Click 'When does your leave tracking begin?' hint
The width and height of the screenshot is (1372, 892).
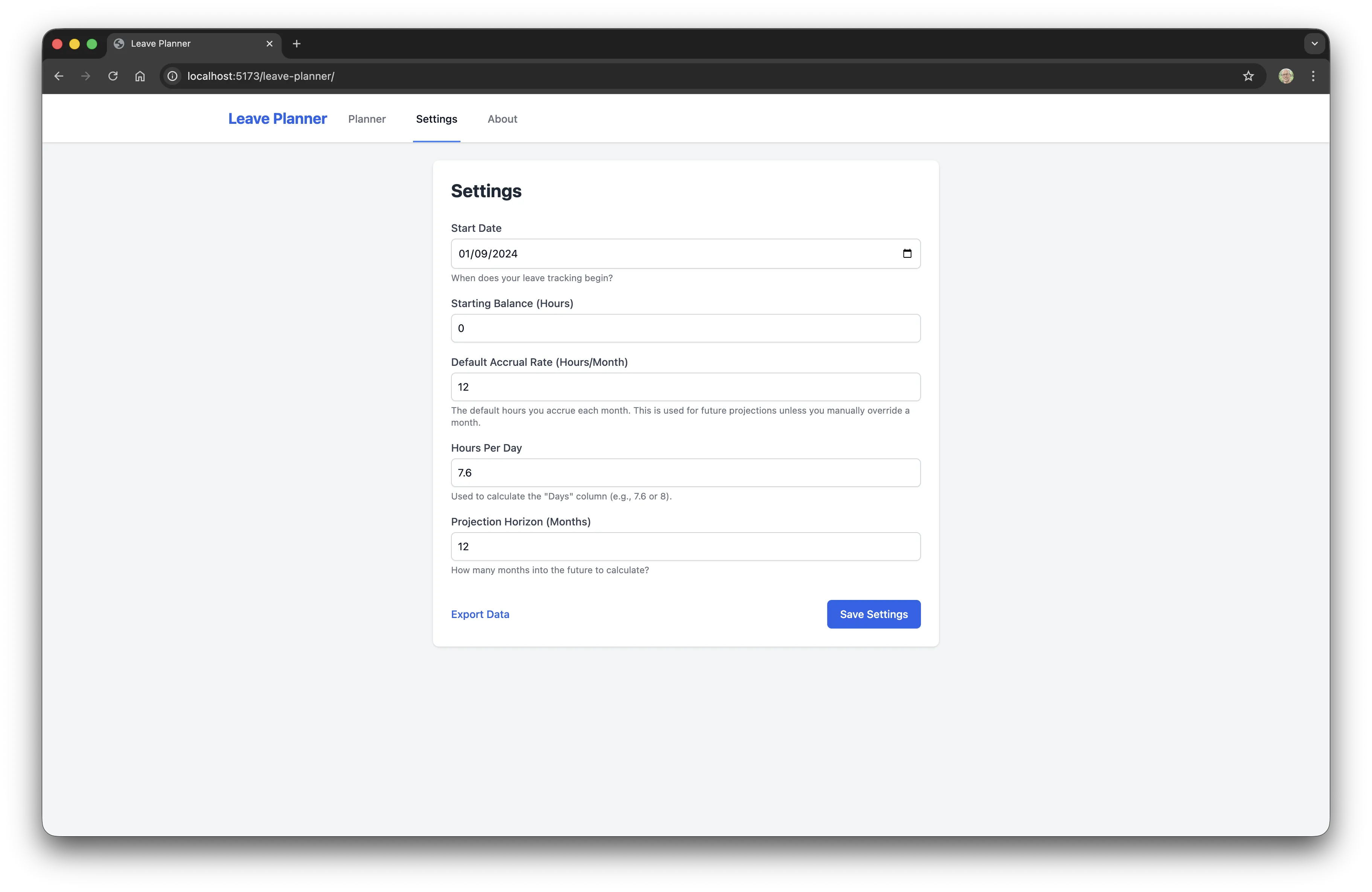pyautogui.click(x=532, y=278)
